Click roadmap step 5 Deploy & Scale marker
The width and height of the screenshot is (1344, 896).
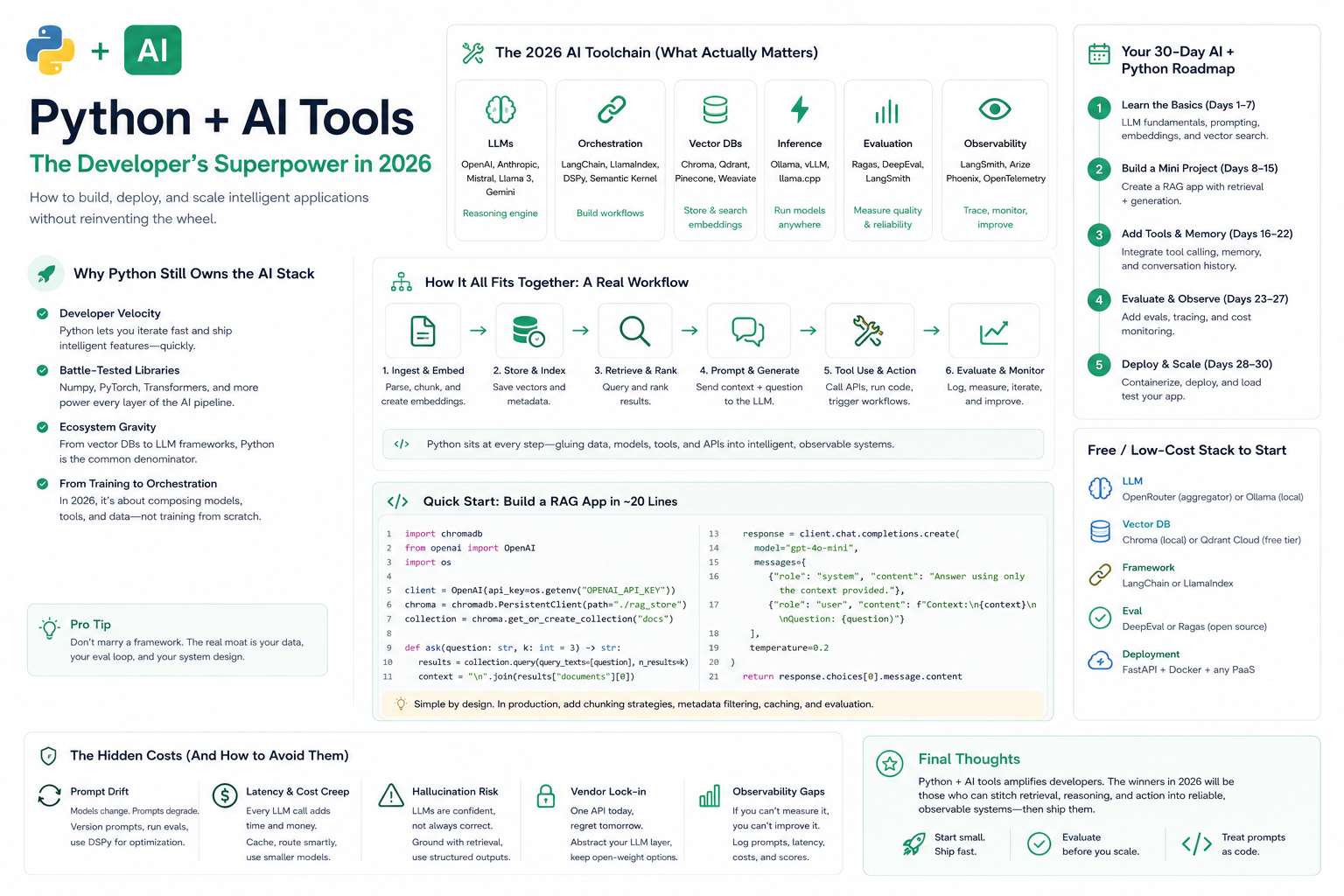point(1099,365)
